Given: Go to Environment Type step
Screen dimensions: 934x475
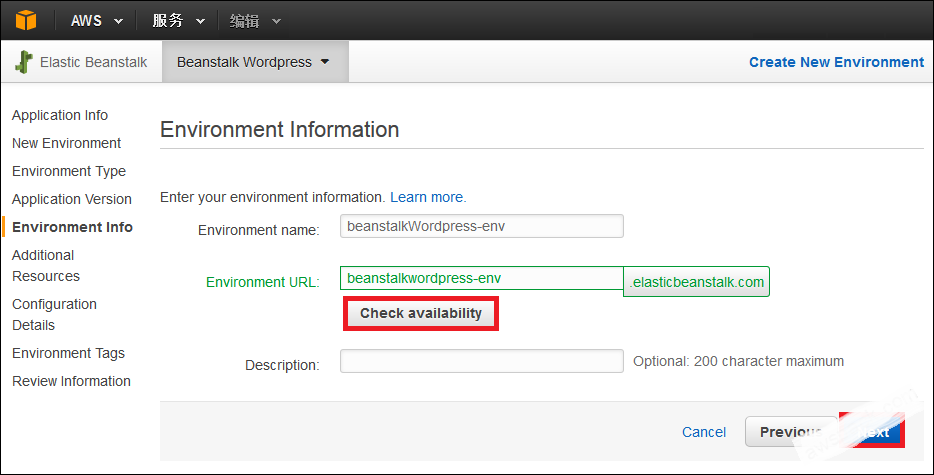Looking at the screenshot, I should (x=69, y=171).
